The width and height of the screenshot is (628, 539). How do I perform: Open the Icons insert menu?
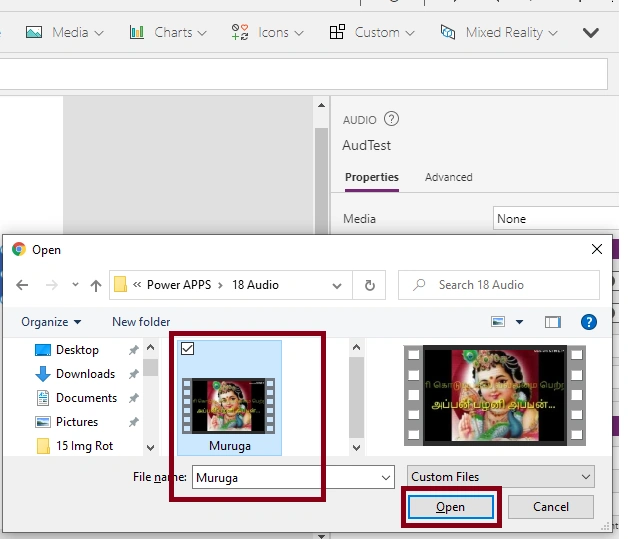point(268,32)
